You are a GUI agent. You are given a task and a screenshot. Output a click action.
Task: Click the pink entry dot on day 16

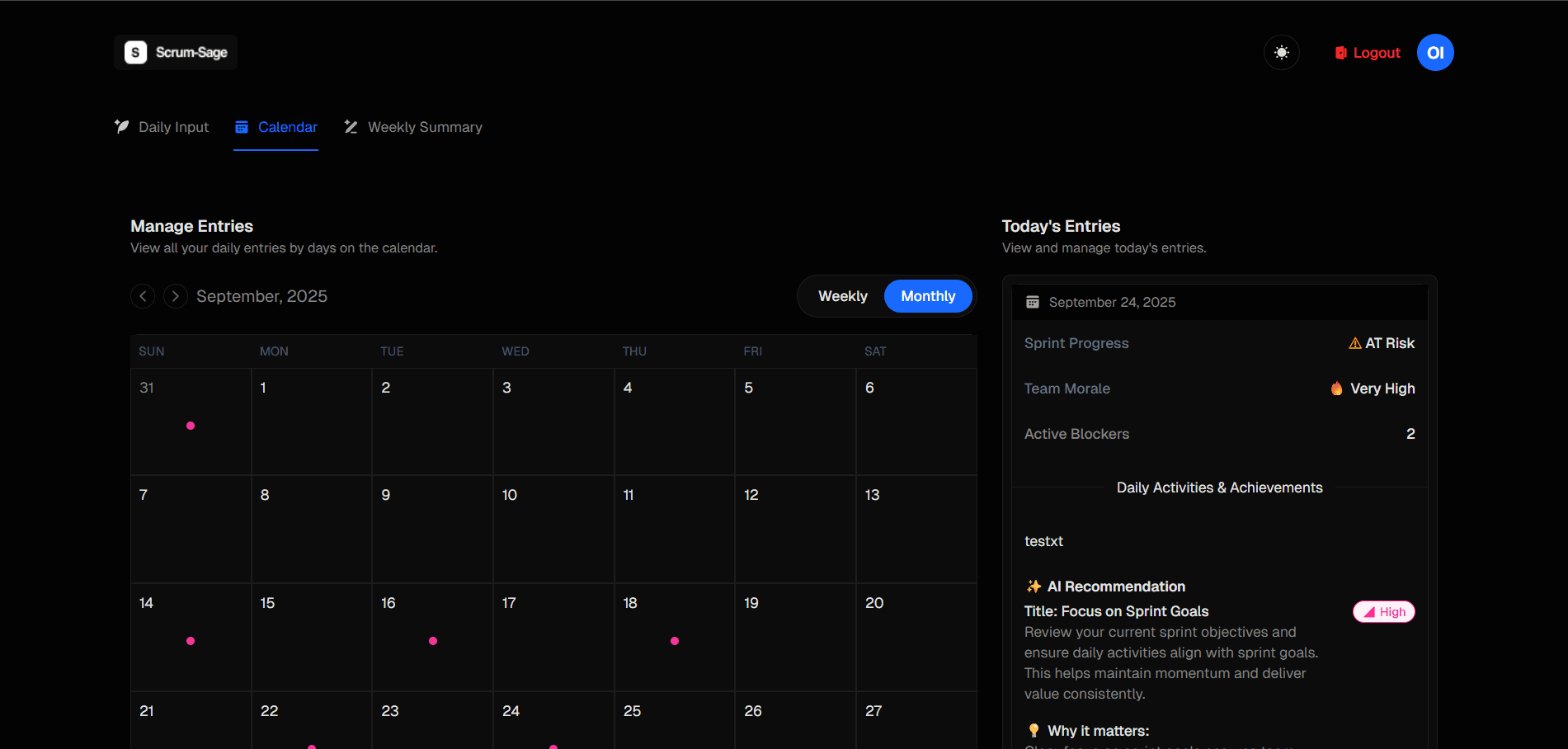pyautogui.click(x=433, y=641)
